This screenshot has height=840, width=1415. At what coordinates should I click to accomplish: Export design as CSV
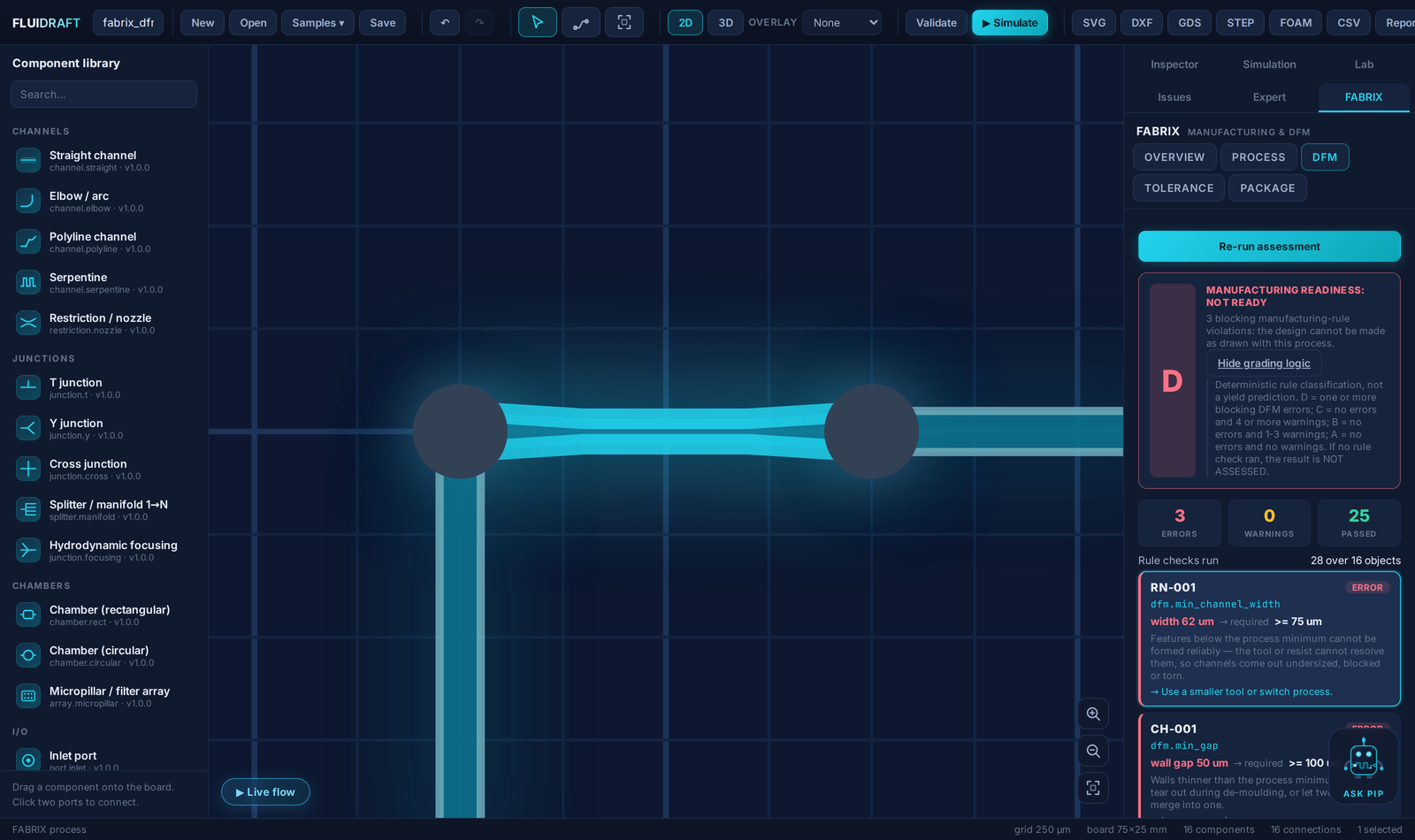pyautogui.click(x=1349, y=22)
